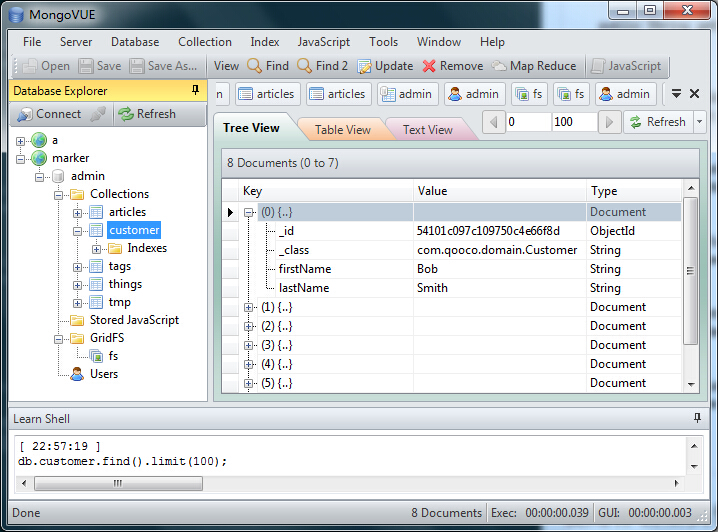Screen dimensions: 718x532
Task: Go to next page of documents
Action: 609,122
